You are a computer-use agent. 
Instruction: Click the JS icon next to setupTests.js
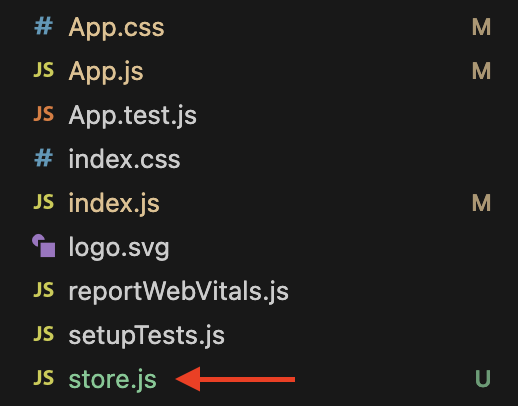click(44, 334)
